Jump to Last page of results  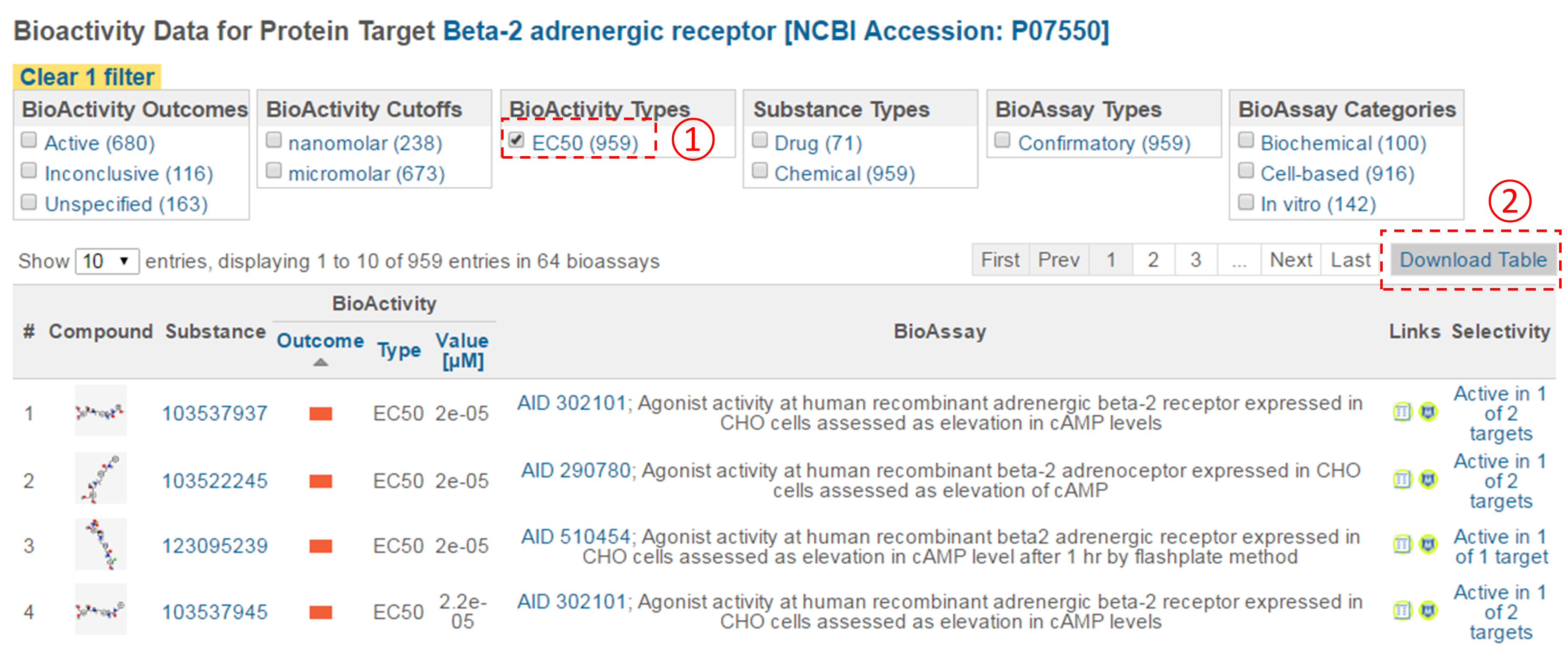tap(1350, 260)
